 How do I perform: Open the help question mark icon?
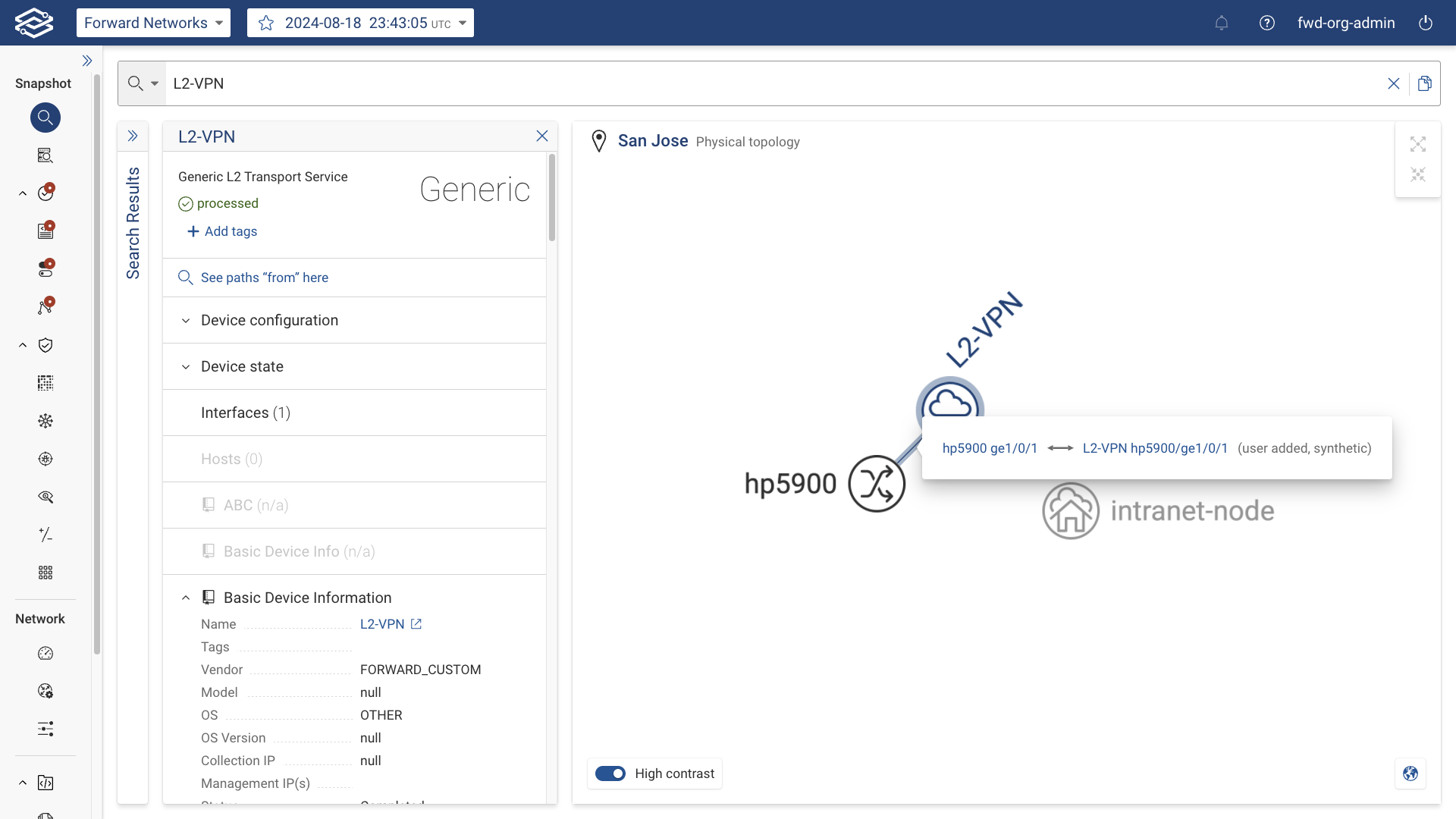click(1266, 23)
